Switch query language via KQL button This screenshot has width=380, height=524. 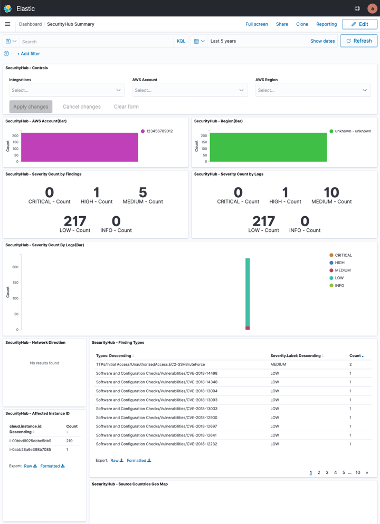point(181,41)
